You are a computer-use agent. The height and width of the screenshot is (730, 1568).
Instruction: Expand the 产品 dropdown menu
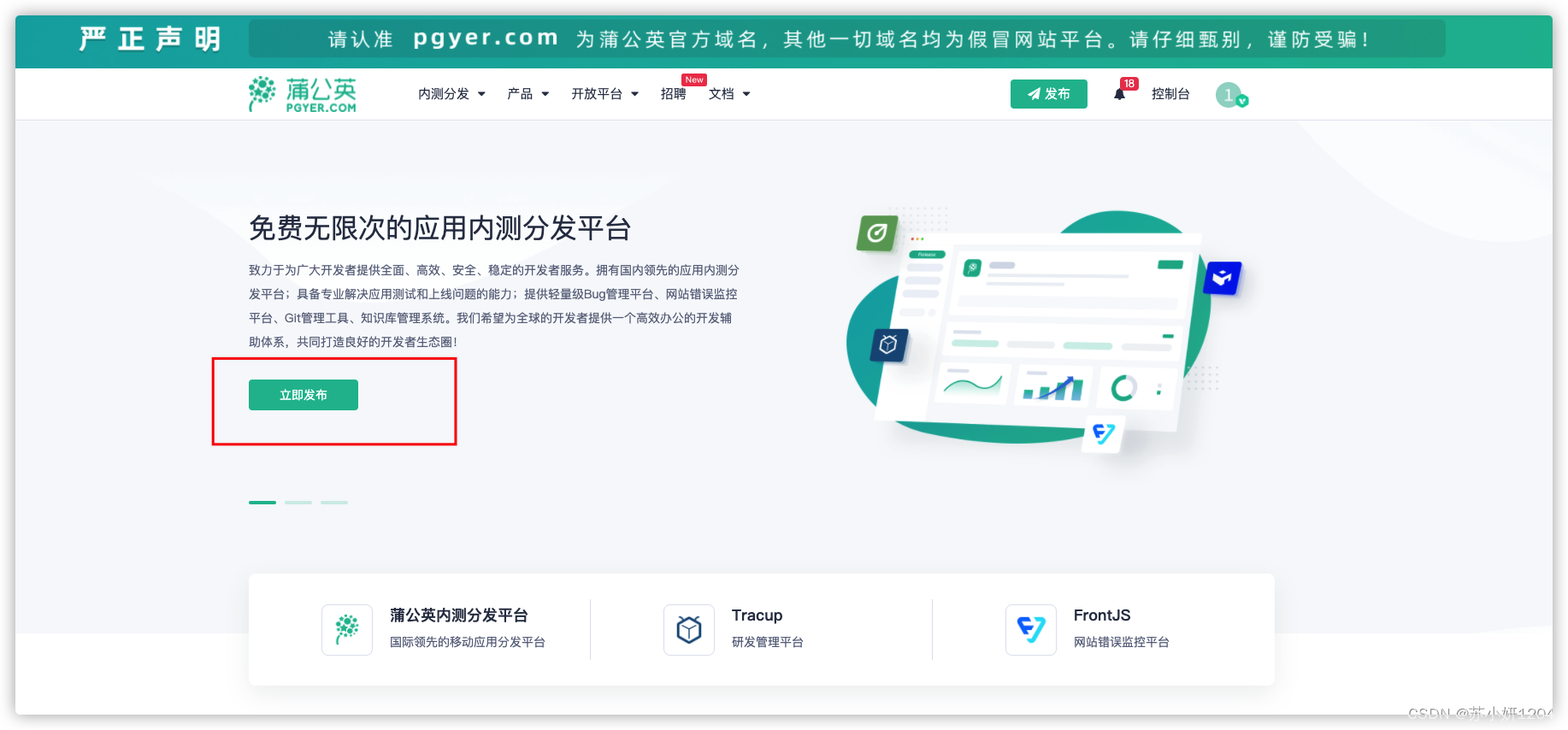[528, 94]
